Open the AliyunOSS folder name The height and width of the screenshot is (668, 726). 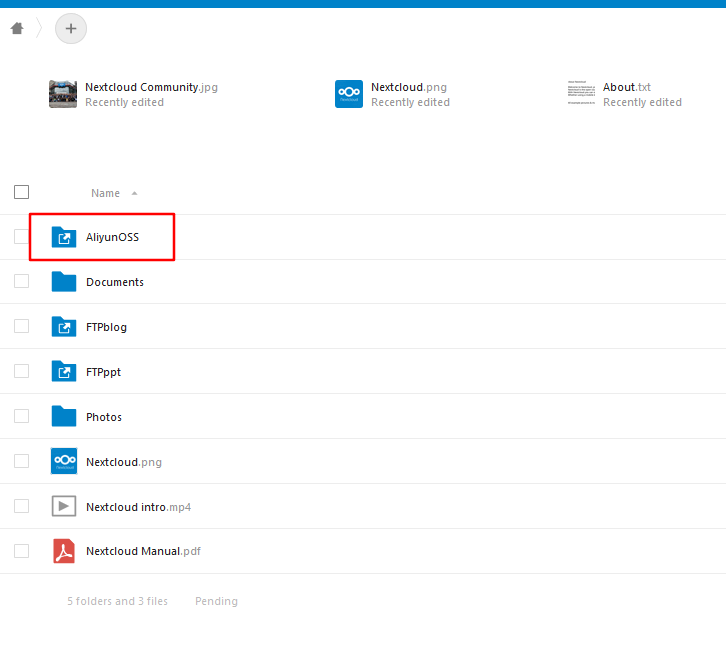[113, 237]
